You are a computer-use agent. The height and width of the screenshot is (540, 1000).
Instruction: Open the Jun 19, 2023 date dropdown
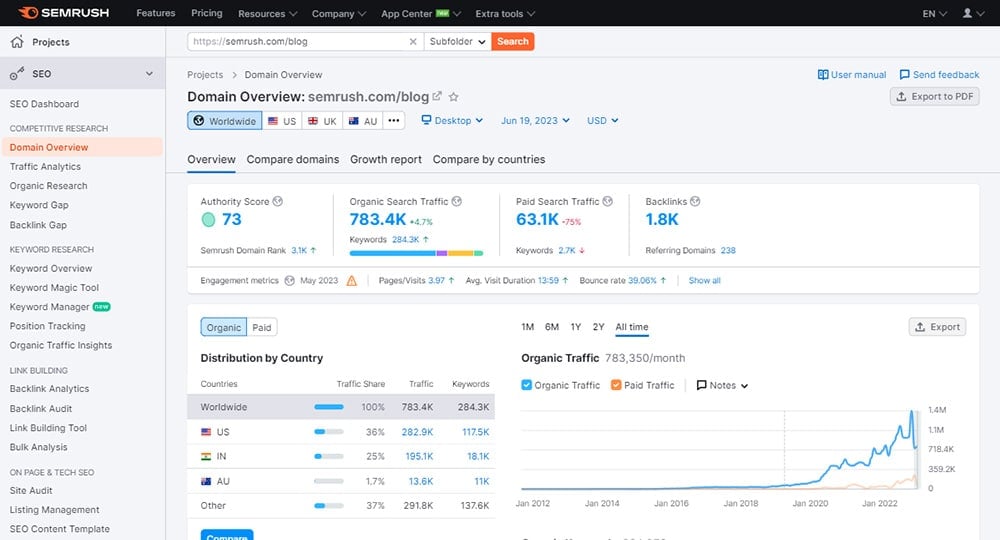pyautogui.click(x=535, y=120)
